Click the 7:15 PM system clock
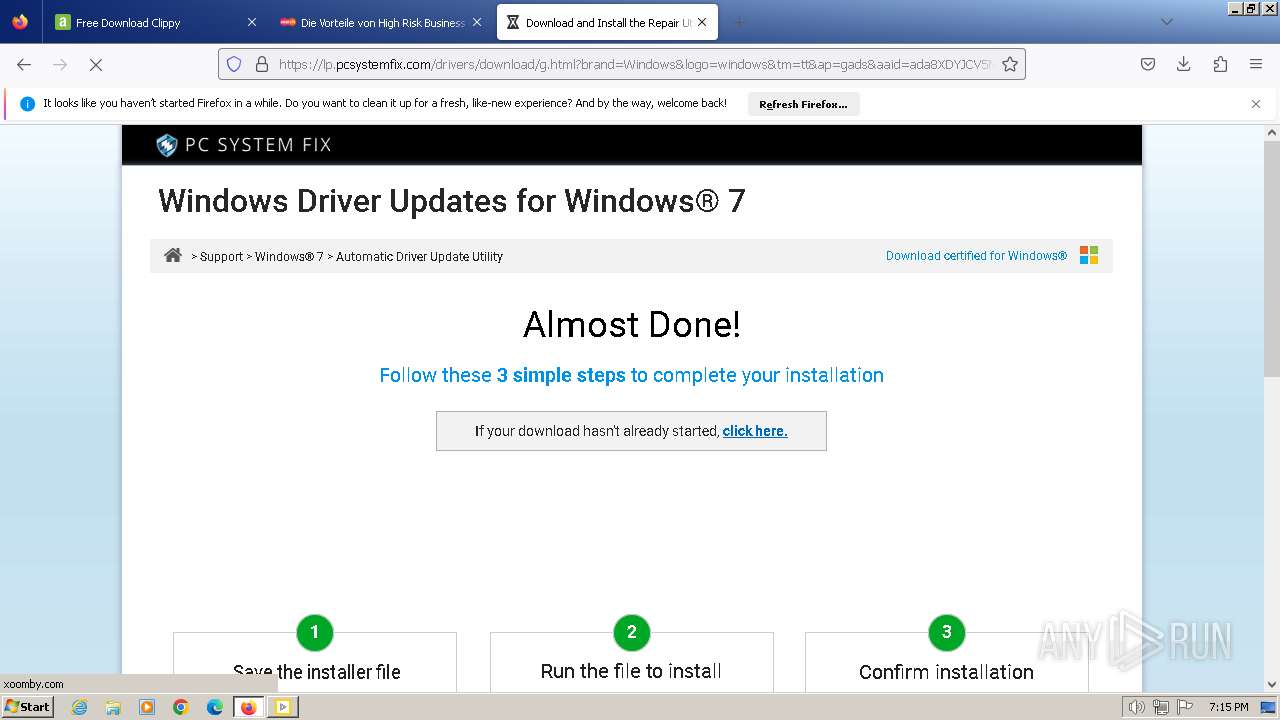This screenshot has height=720, width=1280. coord(1229,707)
